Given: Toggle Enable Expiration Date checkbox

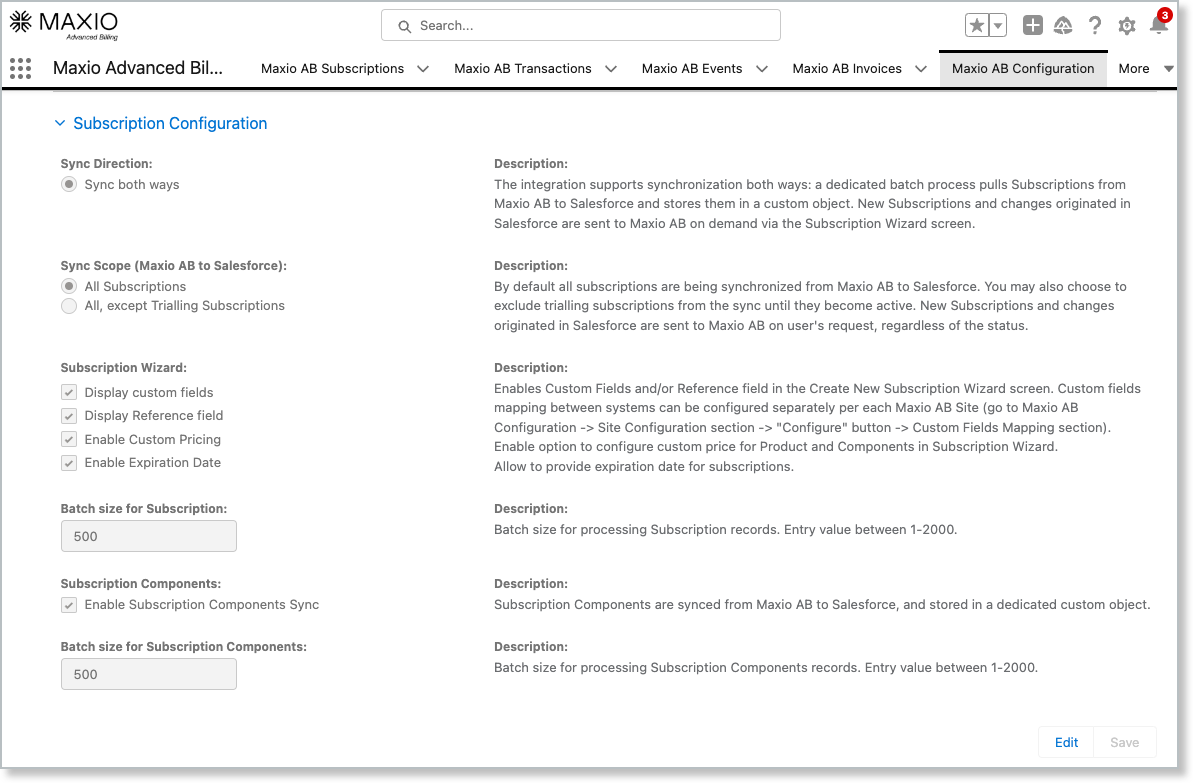Looking at the screenshot, I should pos(69,463).
